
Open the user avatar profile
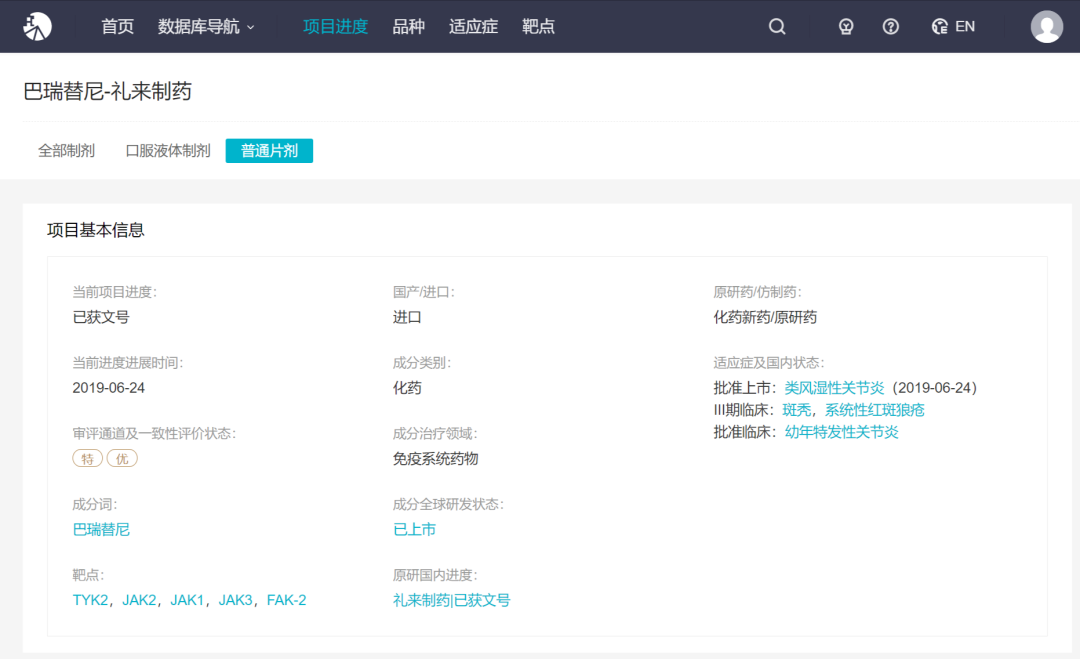1046,26
